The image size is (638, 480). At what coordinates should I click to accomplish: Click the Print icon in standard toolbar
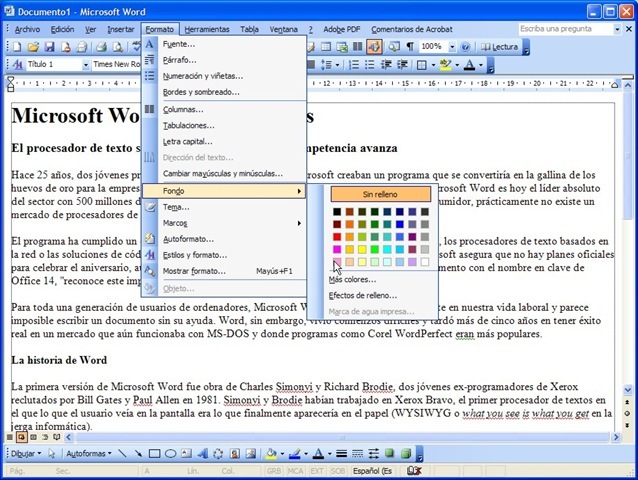[x=101, y=47]
